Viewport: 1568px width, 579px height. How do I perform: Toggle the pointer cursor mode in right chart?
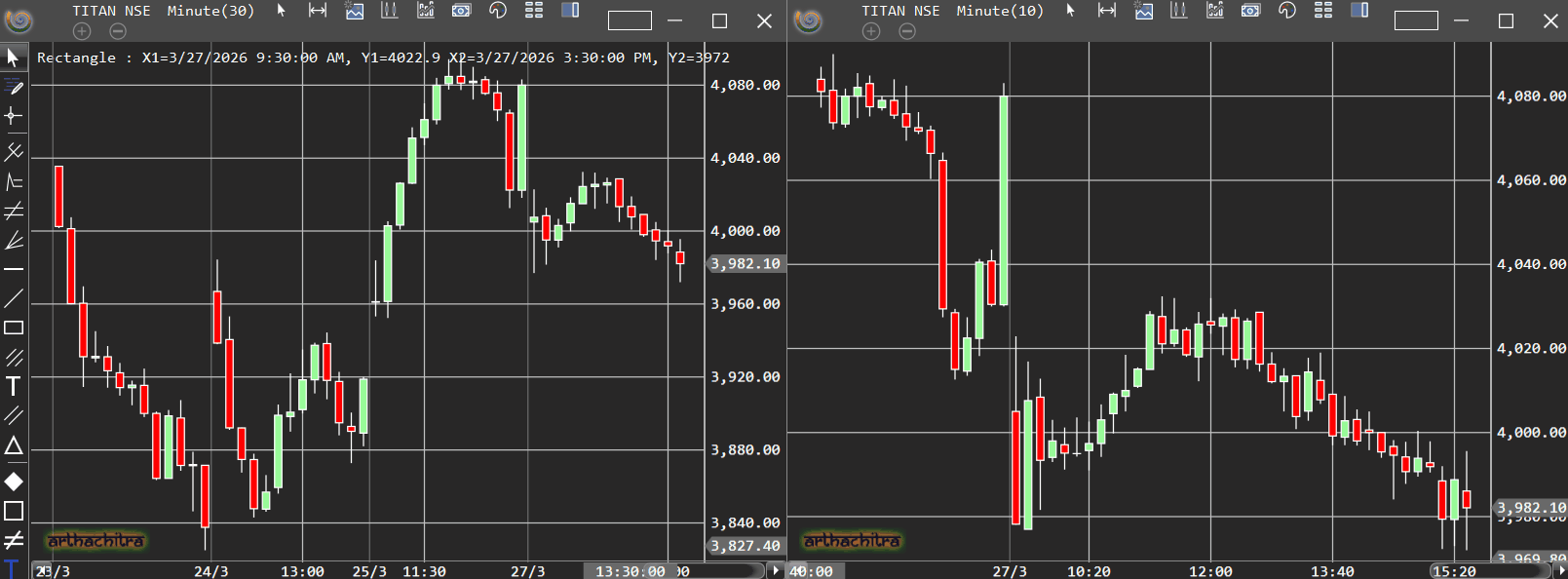pyautogui.click(x=1070, y=11)
